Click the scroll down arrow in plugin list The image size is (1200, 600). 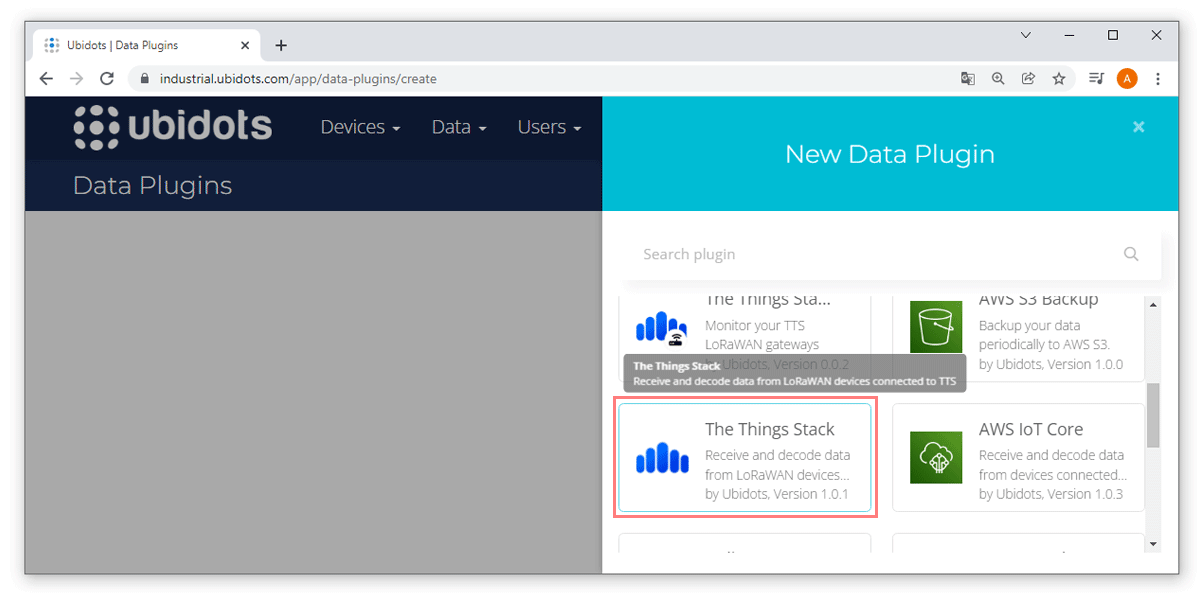point(1153,543)
